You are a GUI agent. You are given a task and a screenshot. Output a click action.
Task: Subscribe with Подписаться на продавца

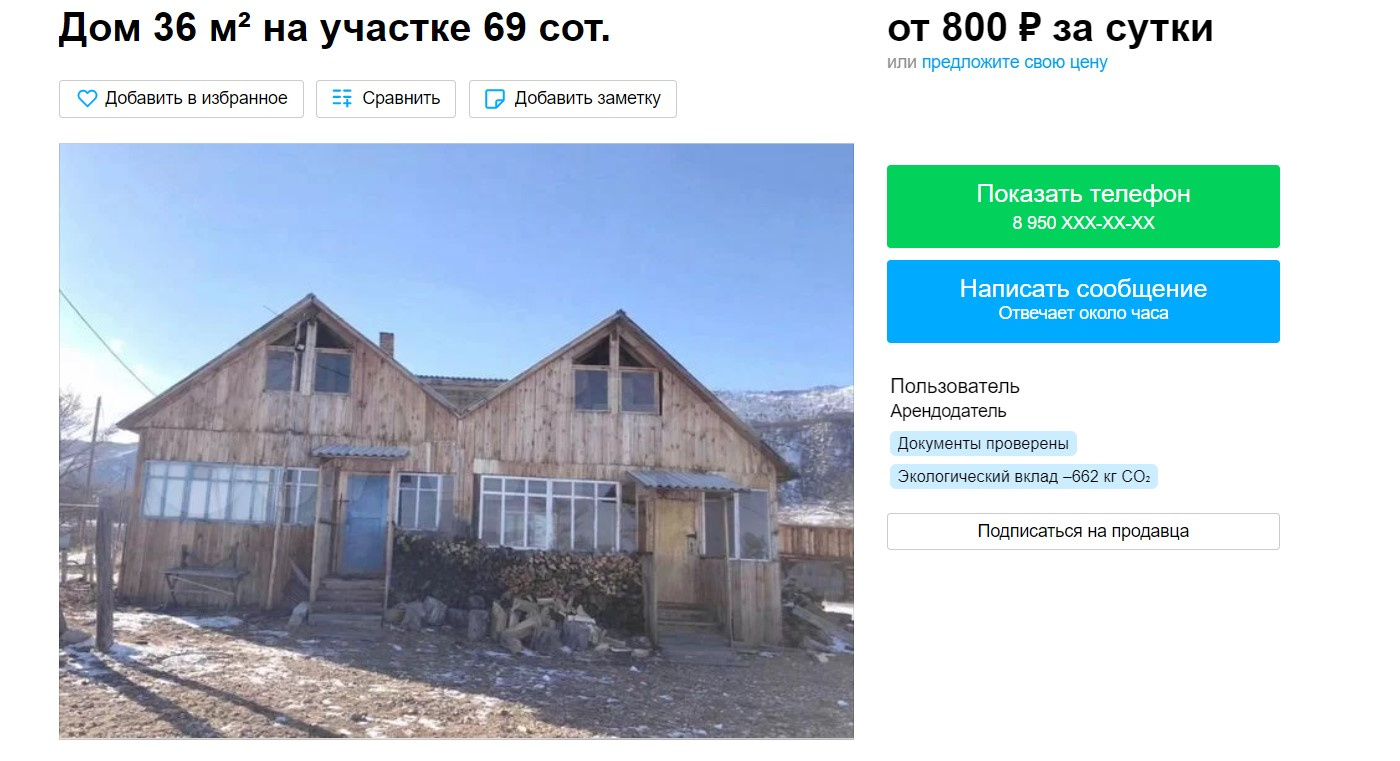pyautogui.click(x=1083, y=531)
